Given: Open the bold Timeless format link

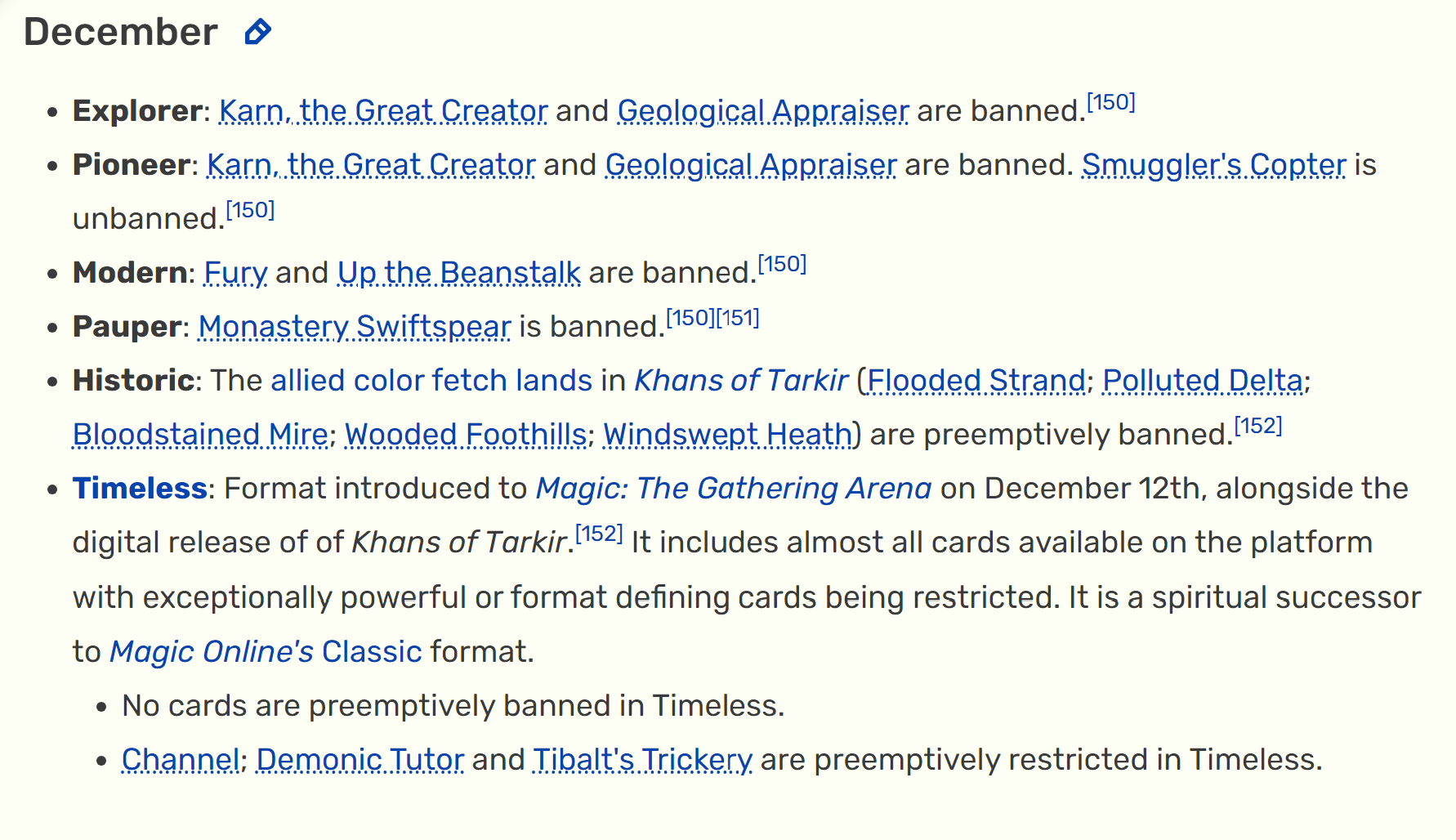Looking at the screenshot, I should tap(140, 489).
